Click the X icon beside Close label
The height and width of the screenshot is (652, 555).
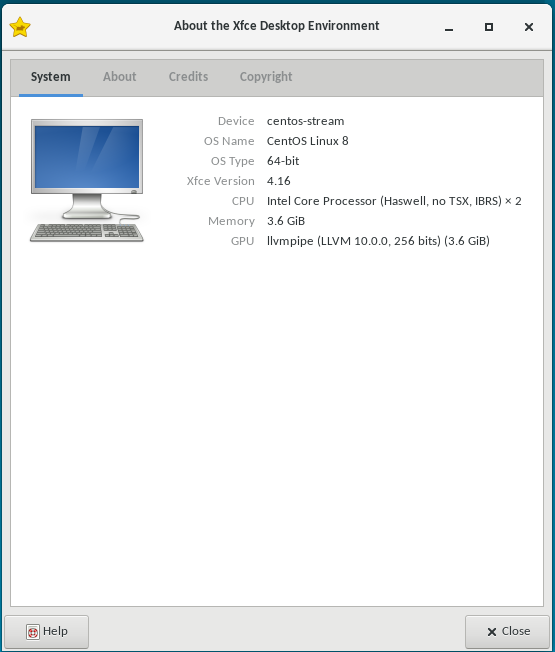[x=492, y=632]
